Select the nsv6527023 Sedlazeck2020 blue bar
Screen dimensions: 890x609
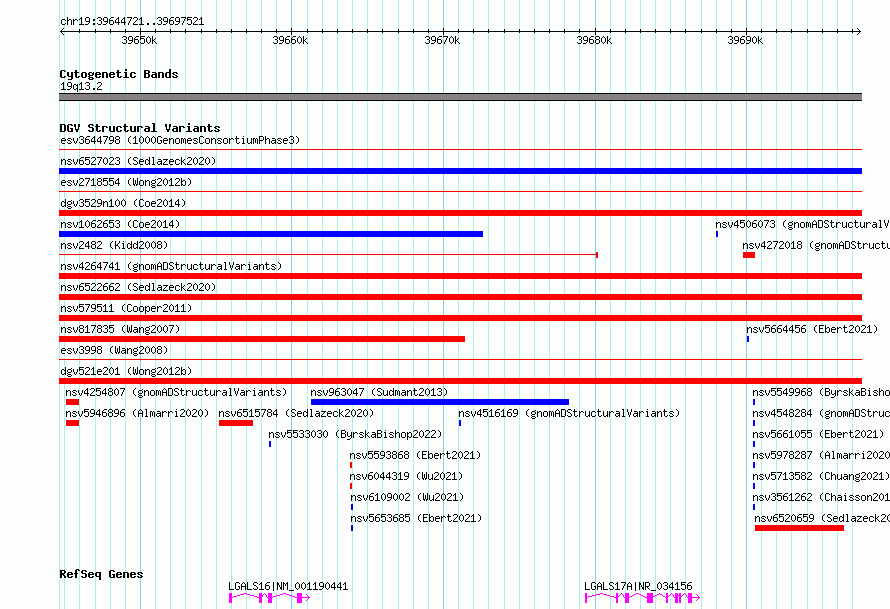pos(460,171)
